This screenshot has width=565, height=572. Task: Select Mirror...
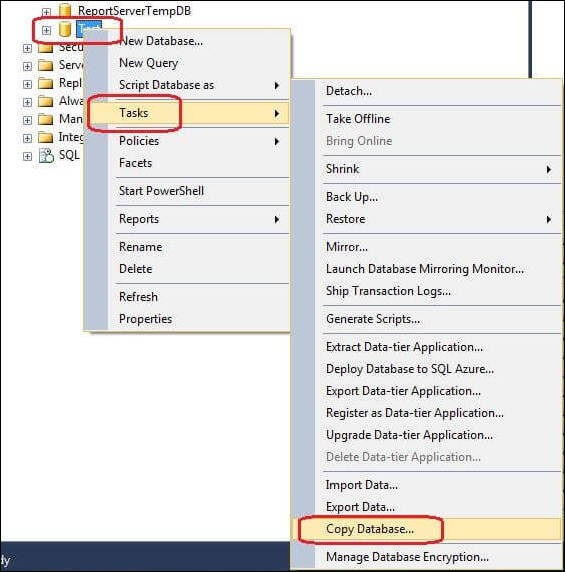(x=426, y=247)
